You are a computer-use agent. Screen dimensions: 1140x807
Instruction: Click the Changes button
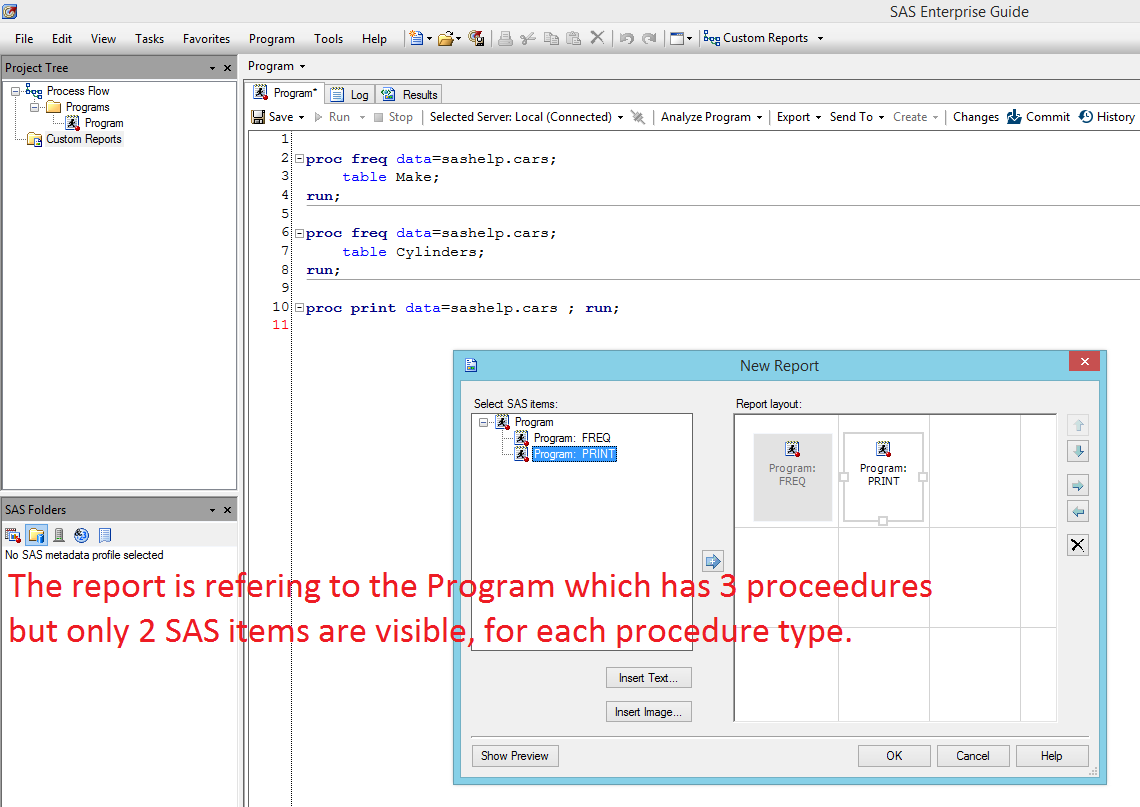tap(975, 117)
